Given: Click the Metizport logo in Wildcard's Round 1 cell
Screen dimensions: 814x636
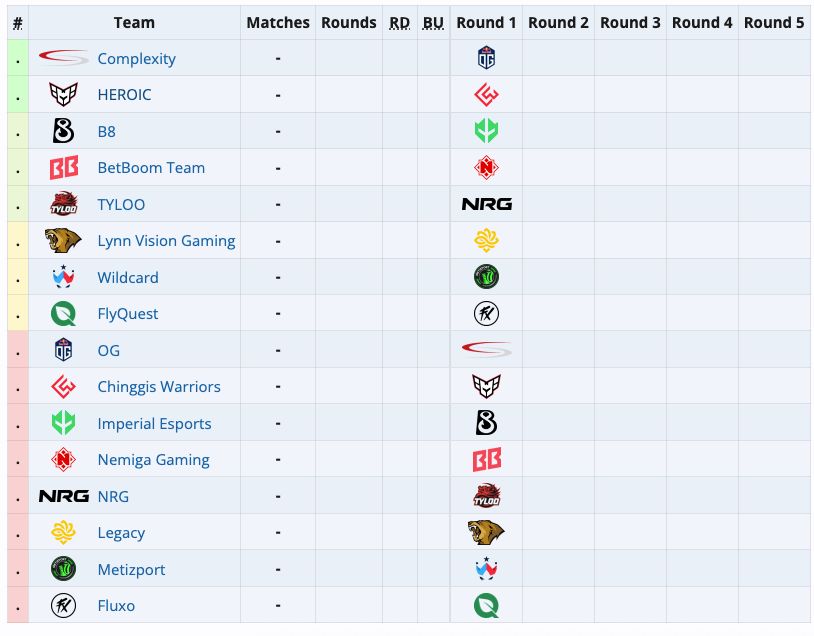Looking at the screenshot, I should pyautogui.click(x=486, y=277).
